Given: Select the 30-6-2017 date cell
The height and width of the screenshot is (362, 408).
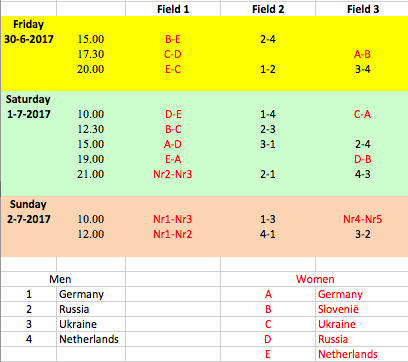Looking at the screenshot, I should (x=29, y=39).
